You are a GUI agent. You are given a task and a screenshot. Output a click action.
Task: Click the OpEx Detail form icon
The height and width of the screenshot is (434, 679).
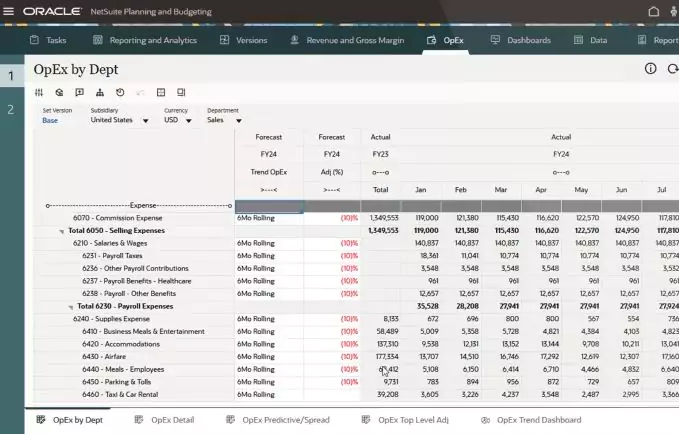(139, 419)
